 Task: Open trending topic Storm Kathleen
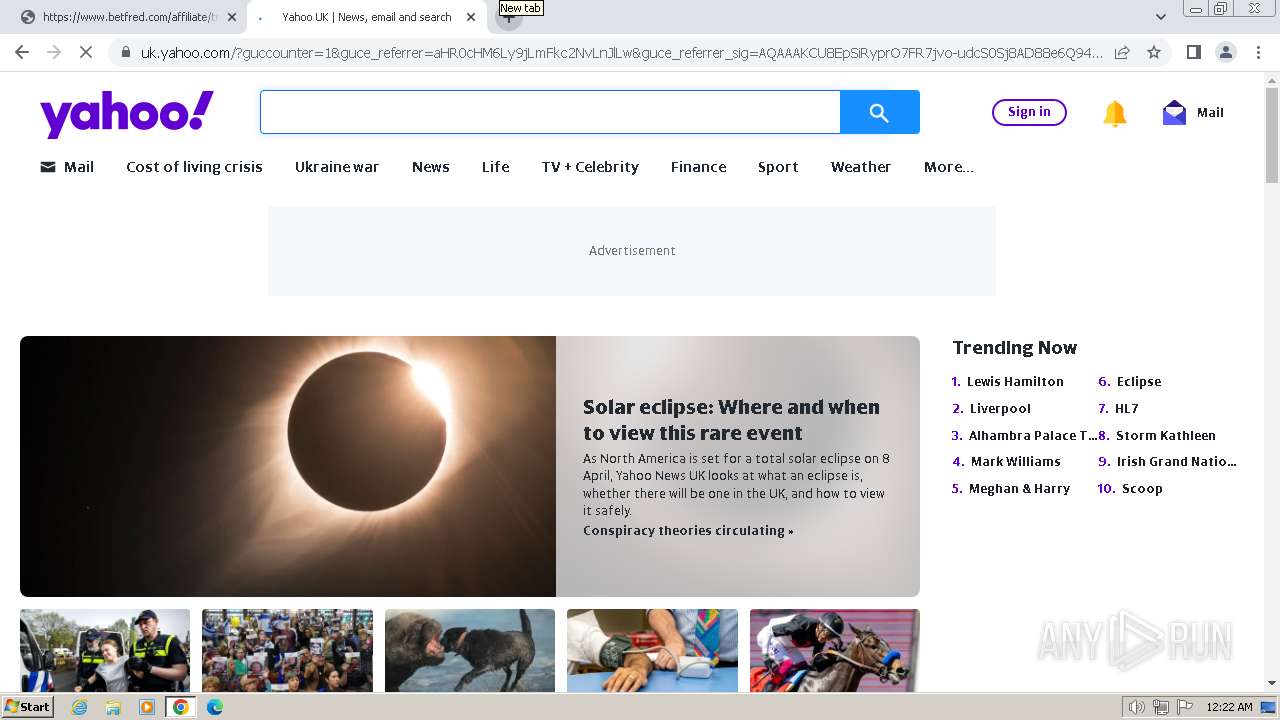pos(1166,435)
